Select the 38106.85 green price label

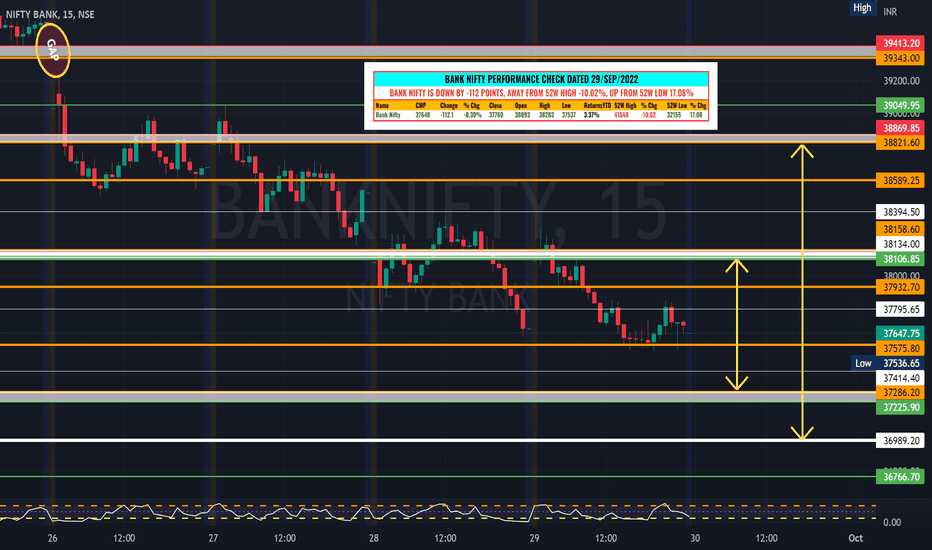(x=900, y=259)
